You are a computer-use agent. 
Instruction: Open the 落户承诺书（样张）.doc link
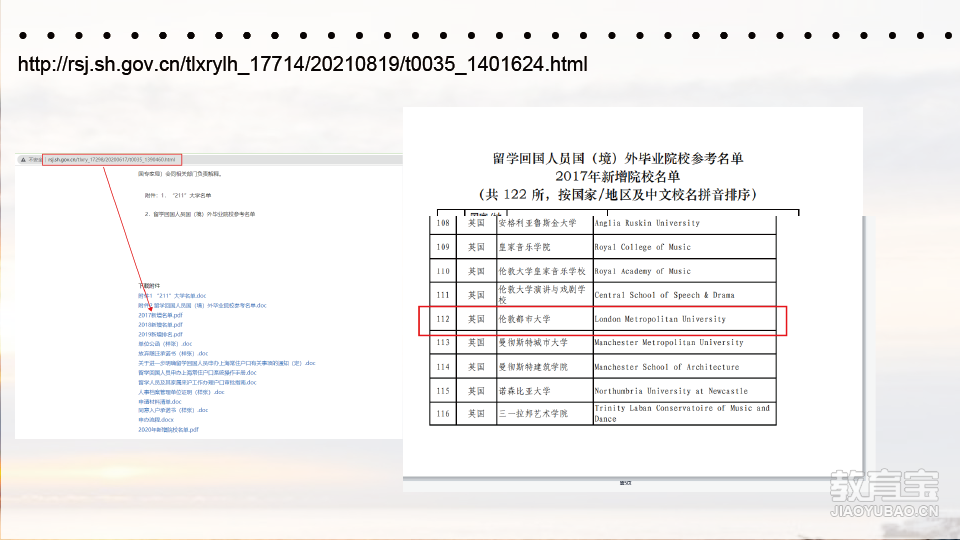[x=173, y=410]
